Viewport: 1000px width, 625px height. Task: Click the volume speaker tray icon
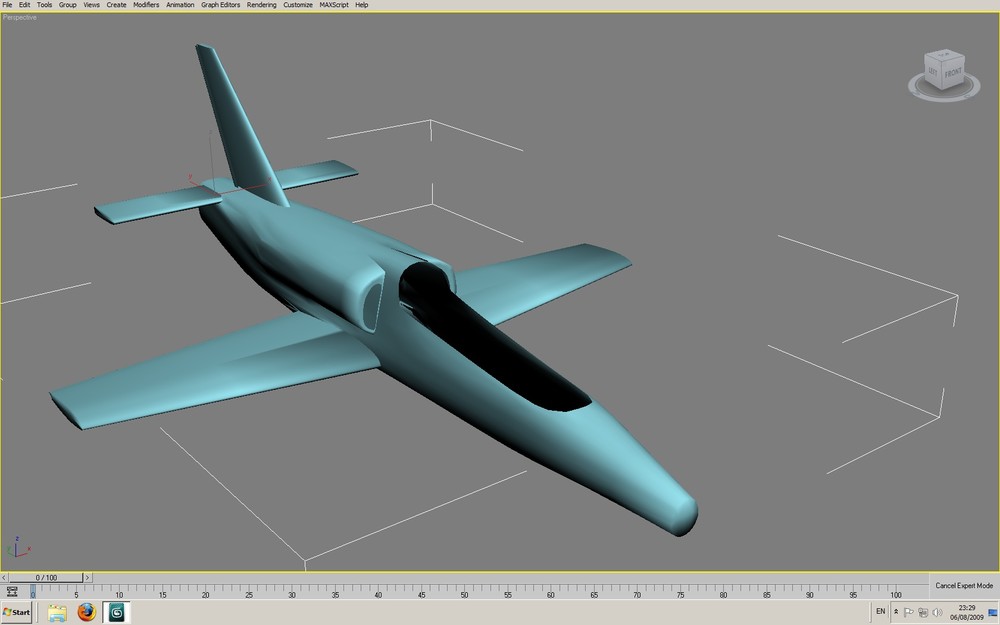pos(937,613)
